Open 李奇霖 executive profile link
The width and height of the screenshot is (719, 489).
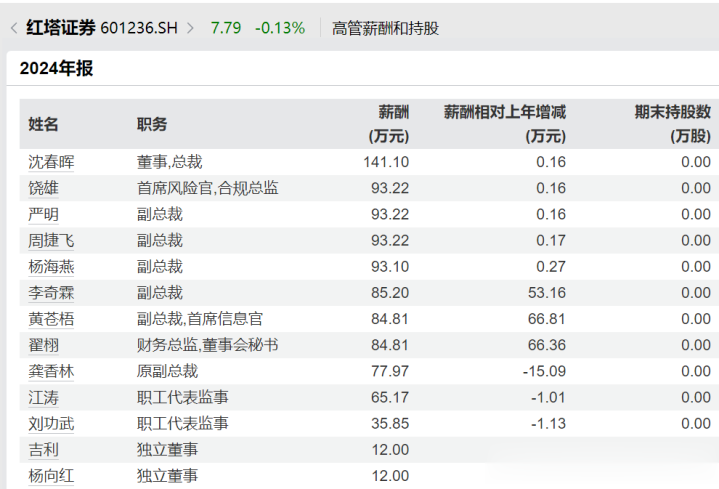click(x=51, y=293)
